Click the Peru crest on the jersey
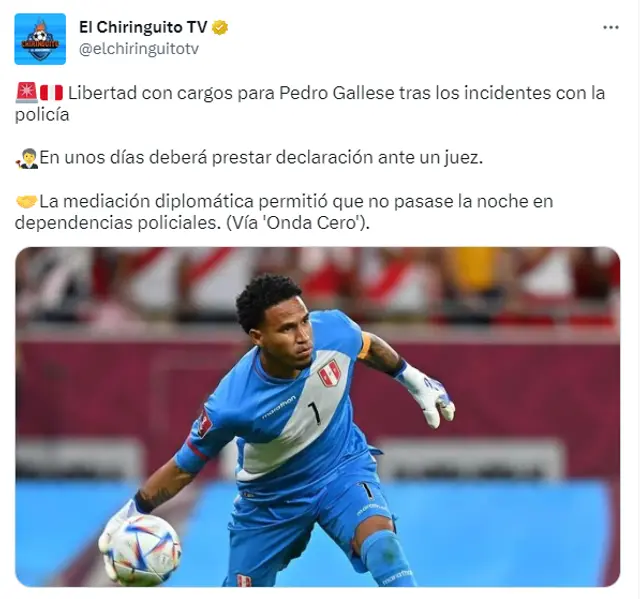The width and height of the screenshot is (640, 599). [329, 373]
